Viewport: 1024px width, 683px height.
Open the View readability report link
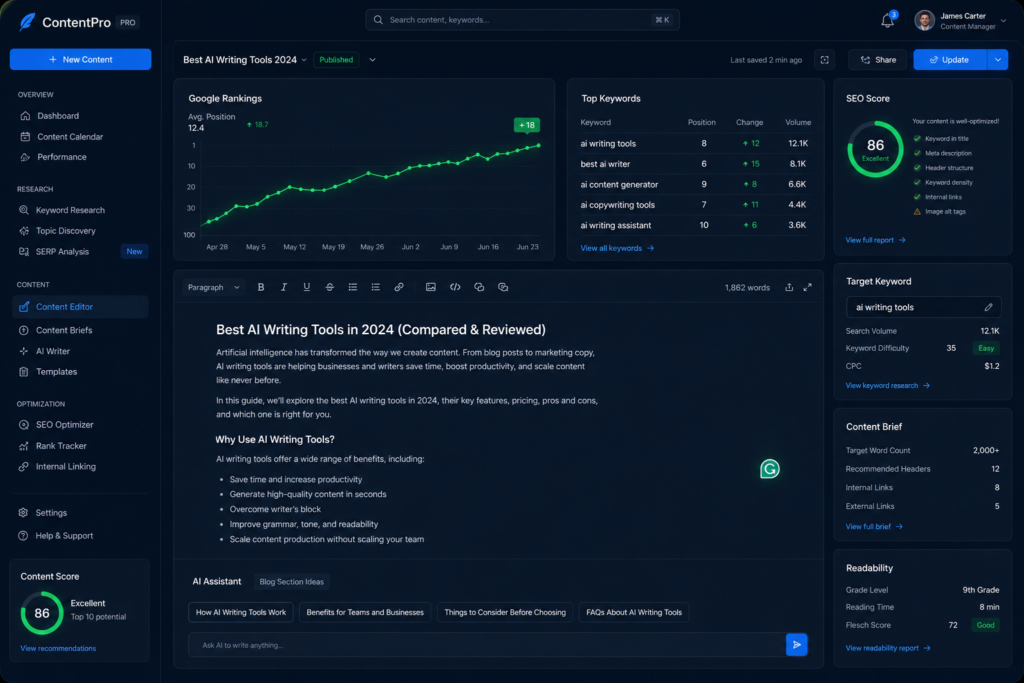888,648
